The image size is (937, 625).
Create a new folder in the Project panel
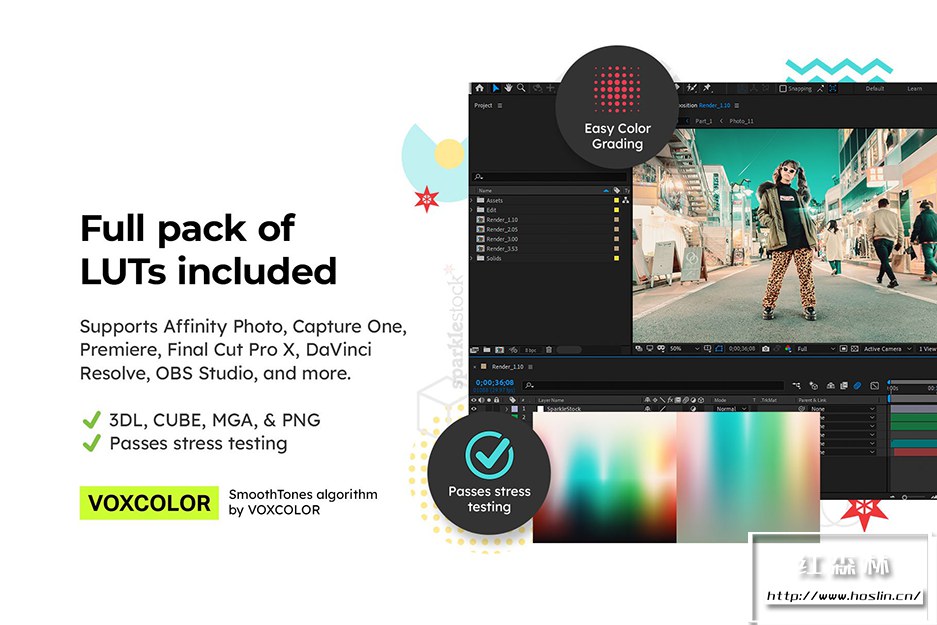487,350
